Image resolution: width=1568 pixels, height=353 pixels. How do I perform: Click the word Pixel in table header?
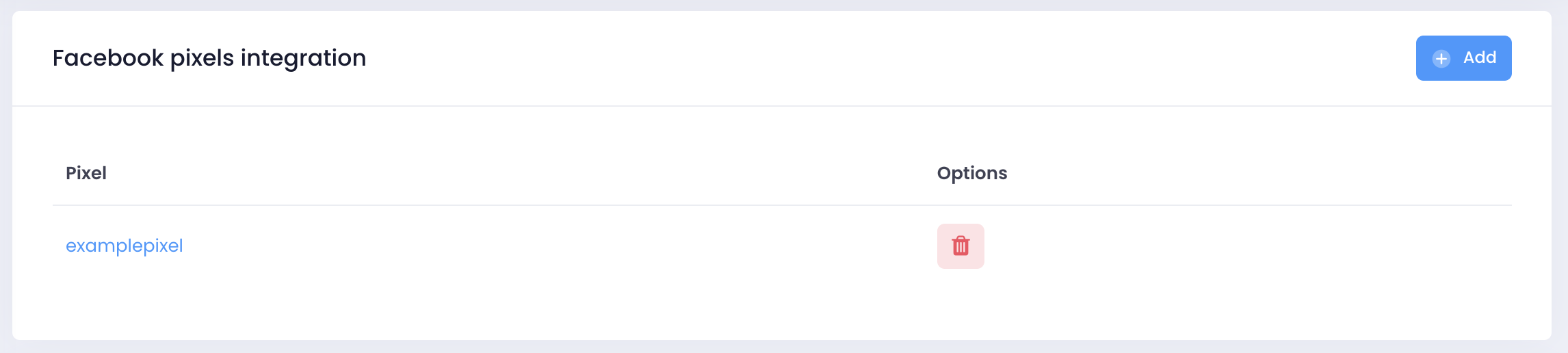pyautogui.click(x=86, y=173)
